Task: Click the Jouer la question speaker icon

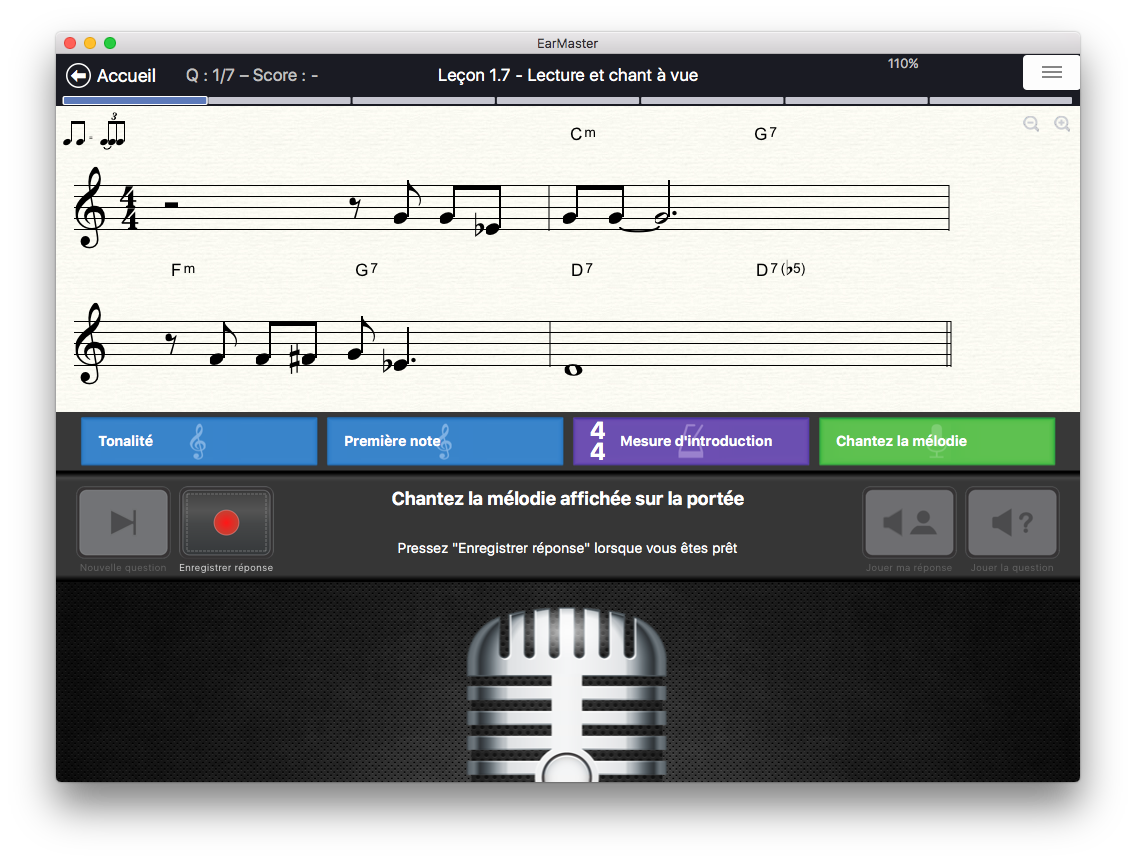Action: coord(1011,522)
